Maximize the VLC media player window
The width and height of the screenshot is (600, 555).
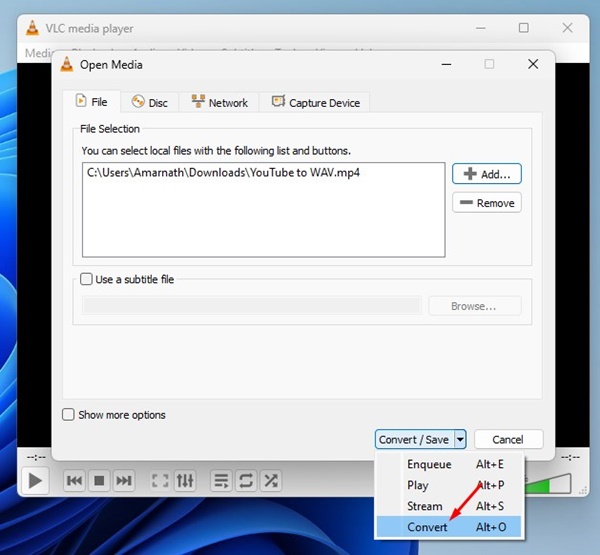tap(524, 28)
